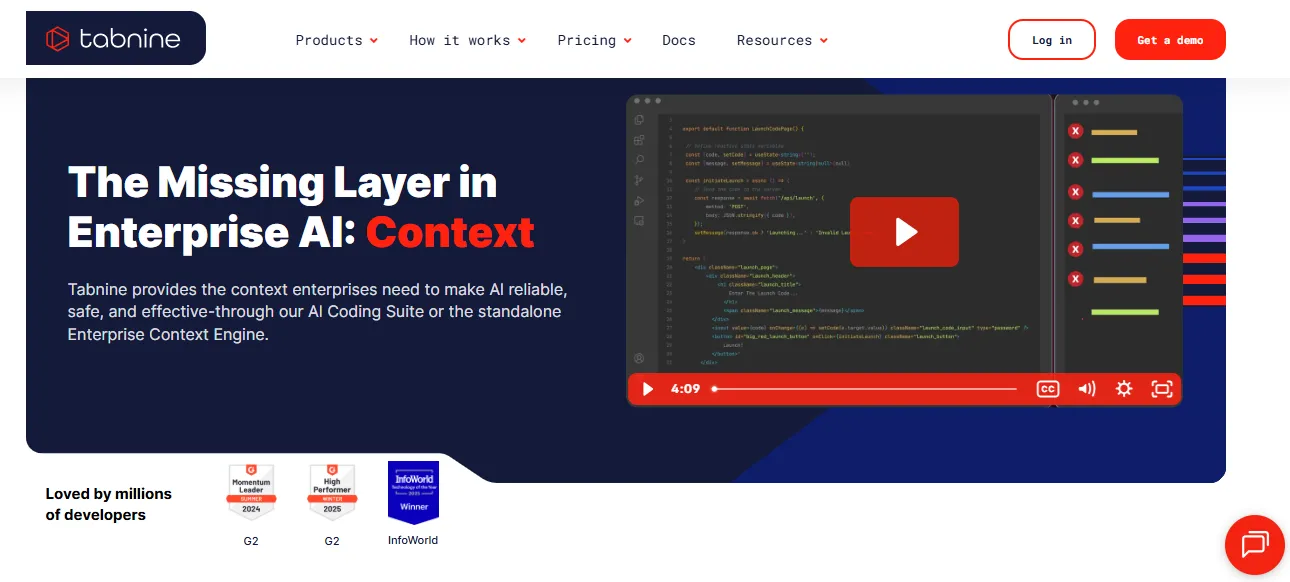1290x582 pixels.
Task: Open the G2 Momentum Leader 2024 badge
Action: [250, 491]
